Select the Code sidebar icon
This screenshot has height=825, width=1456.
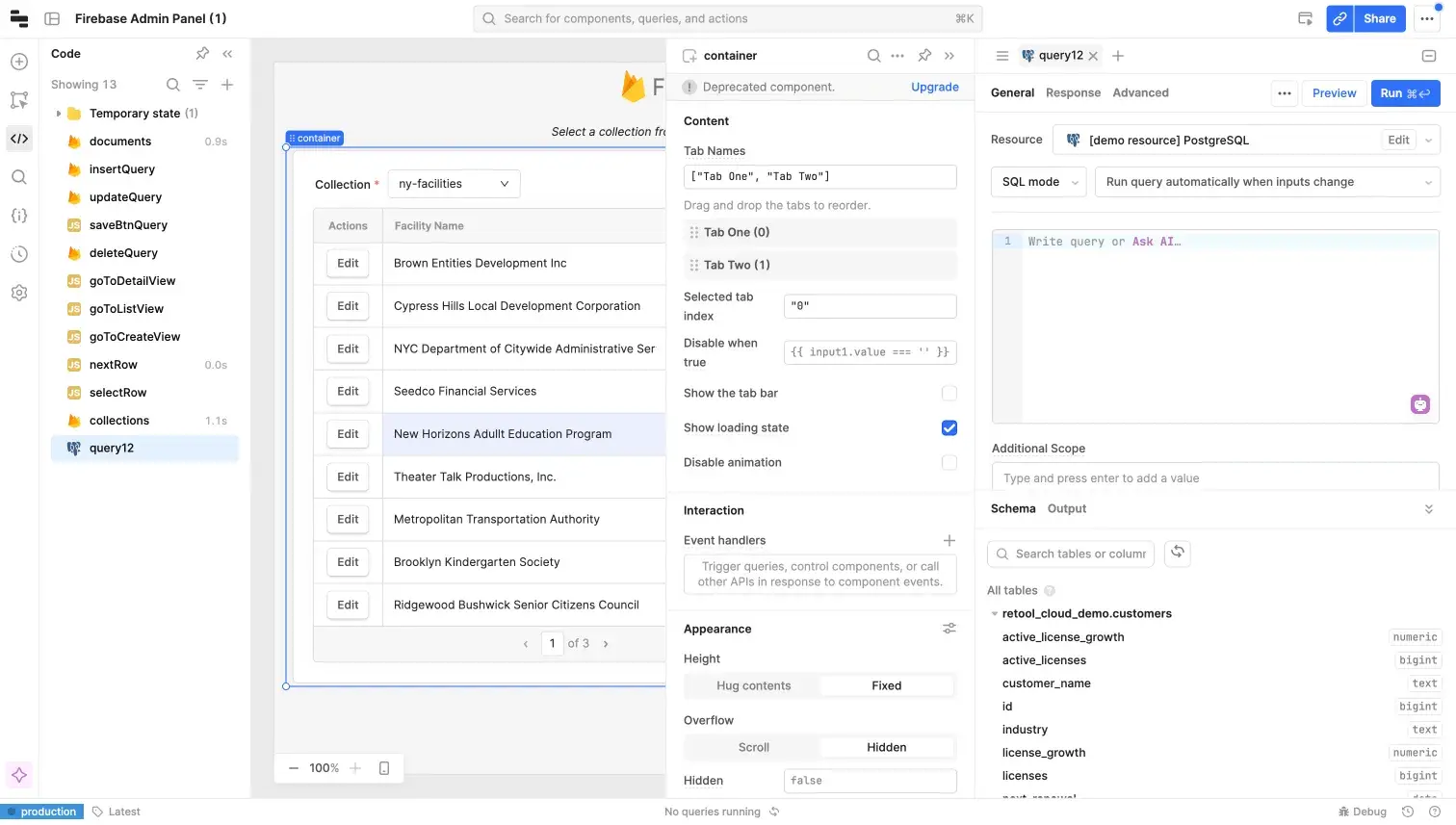pos(19,139)
